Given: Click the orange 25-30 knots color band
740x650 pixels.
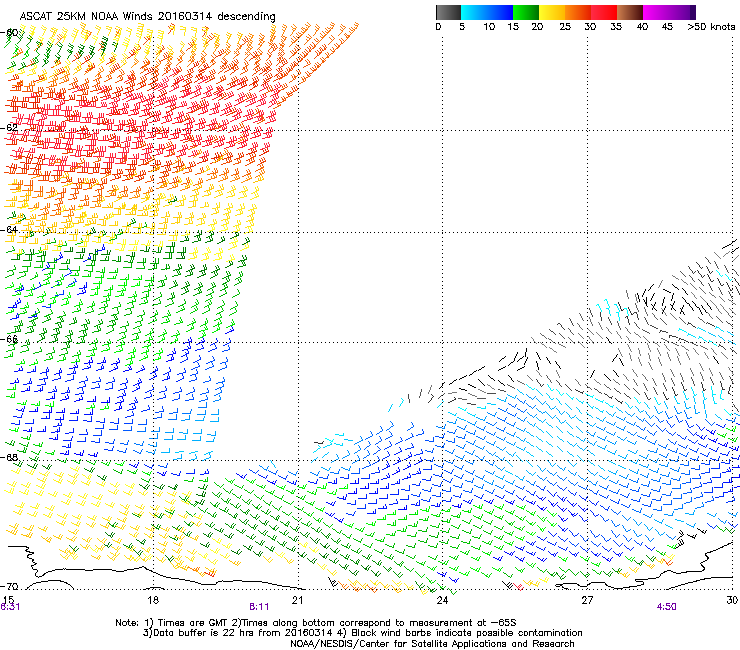Looking at the screenshot, I should 578,12.
